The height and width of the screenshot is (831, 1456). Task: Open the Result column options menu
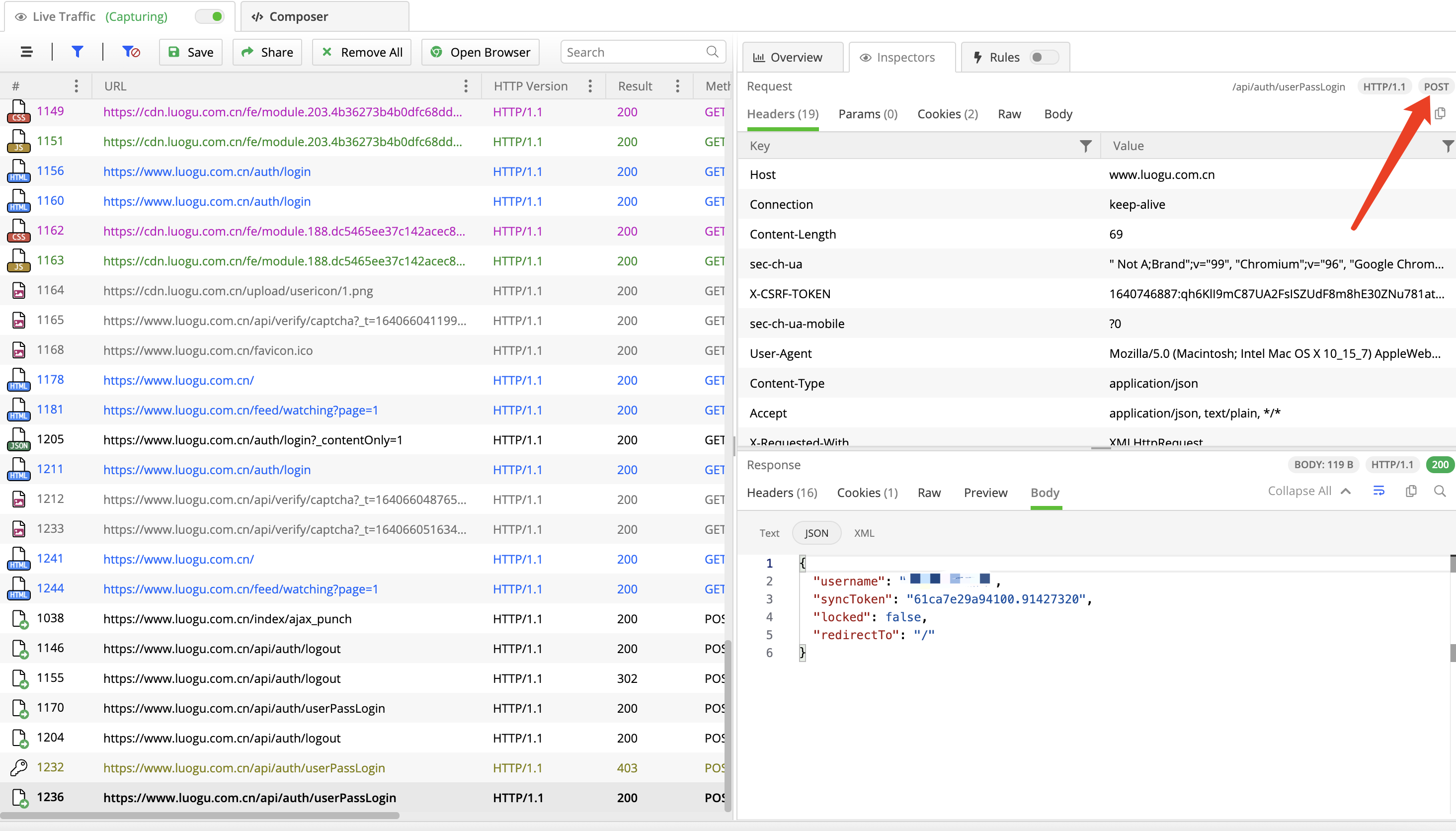pyautogui.click(x=677, y=86)
